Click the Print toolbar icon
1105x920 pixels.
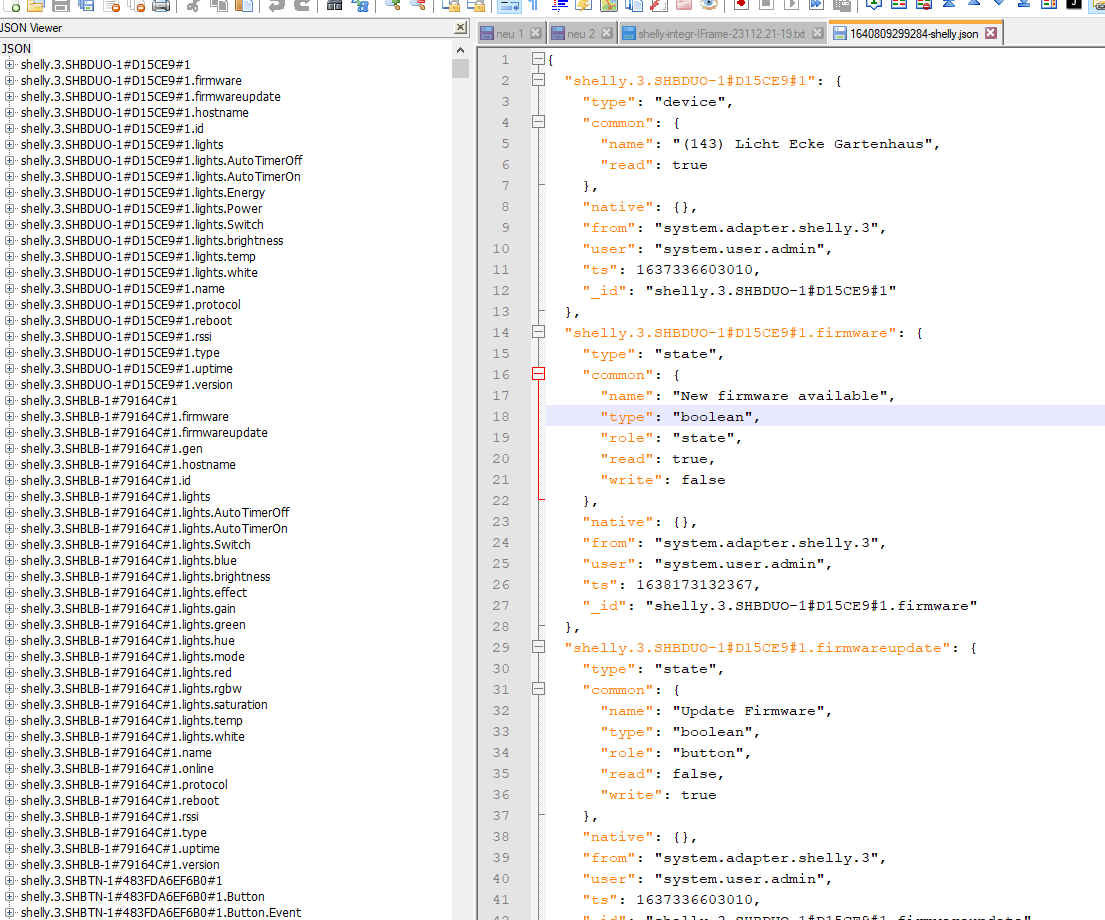(161, 5)
